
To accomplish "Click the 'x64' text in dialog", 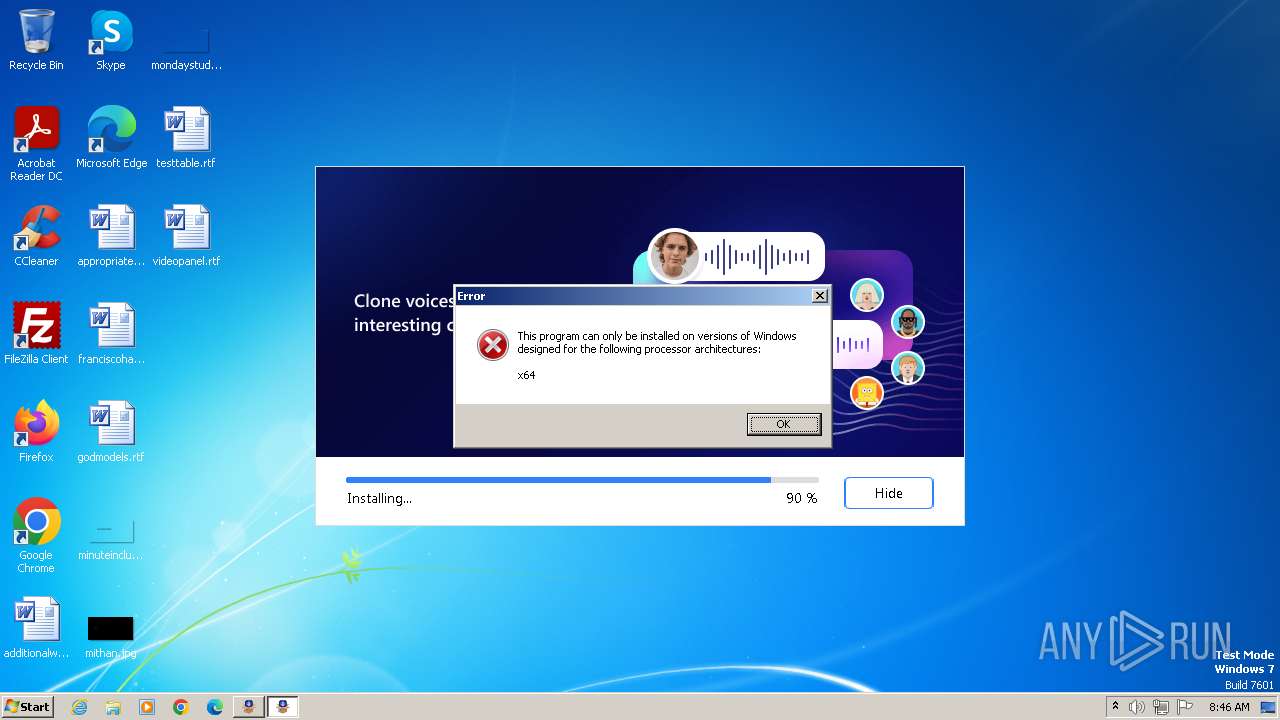I will pos(526,375).
